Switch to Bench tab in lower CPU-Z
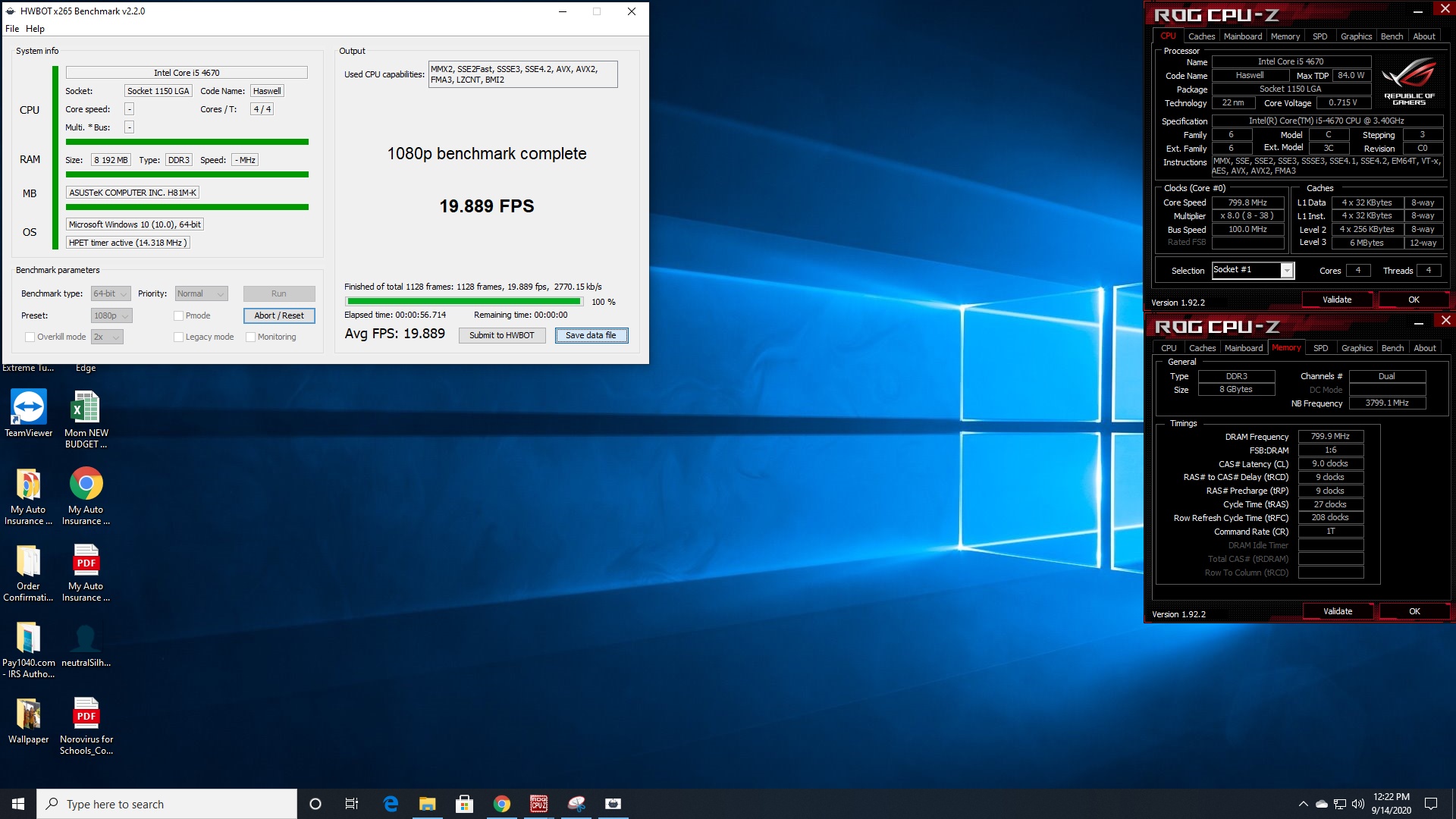Screen dimensions: 1456x819 tap(1392, 348)
